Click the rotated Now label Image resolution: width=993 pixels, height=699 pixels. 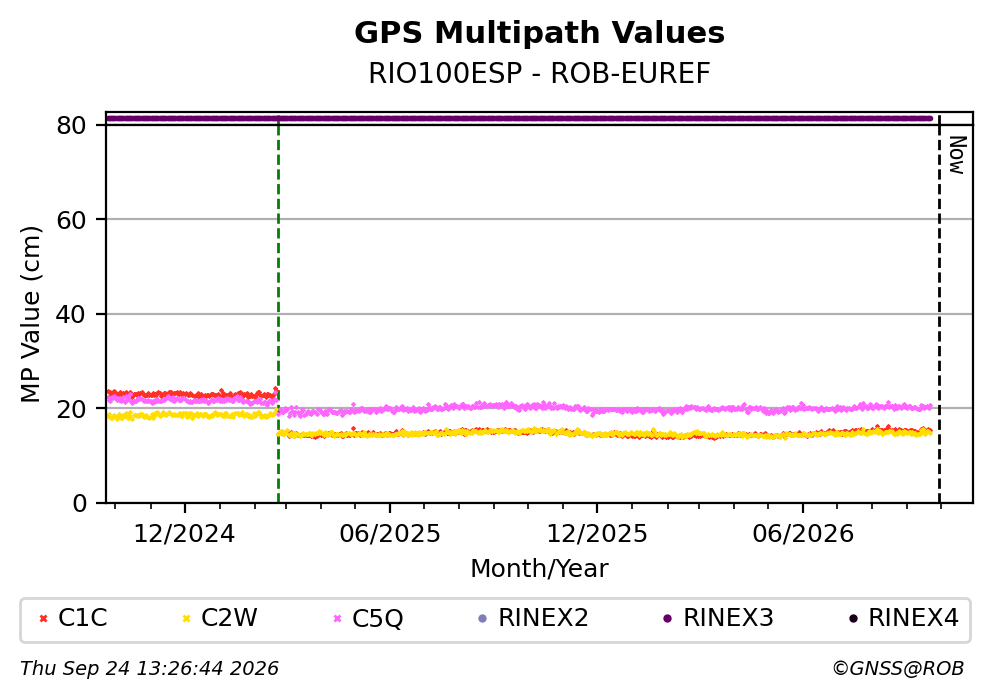coord(958,155)
